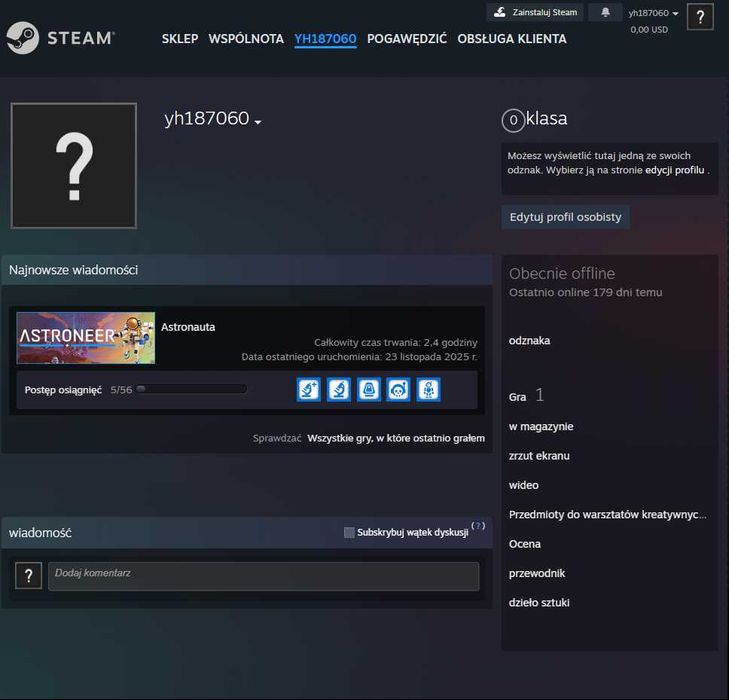Open the dzieło sztuki link
Screen dimensions: 729x700
coord(539,602)
